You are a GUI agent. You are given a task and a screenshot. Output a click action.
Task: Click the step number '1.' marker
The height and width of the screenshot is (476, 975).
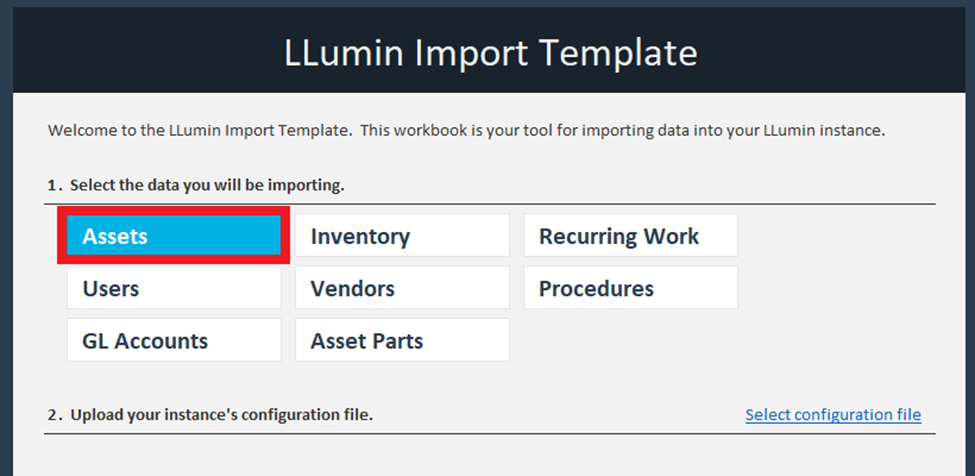coord(54,186)
